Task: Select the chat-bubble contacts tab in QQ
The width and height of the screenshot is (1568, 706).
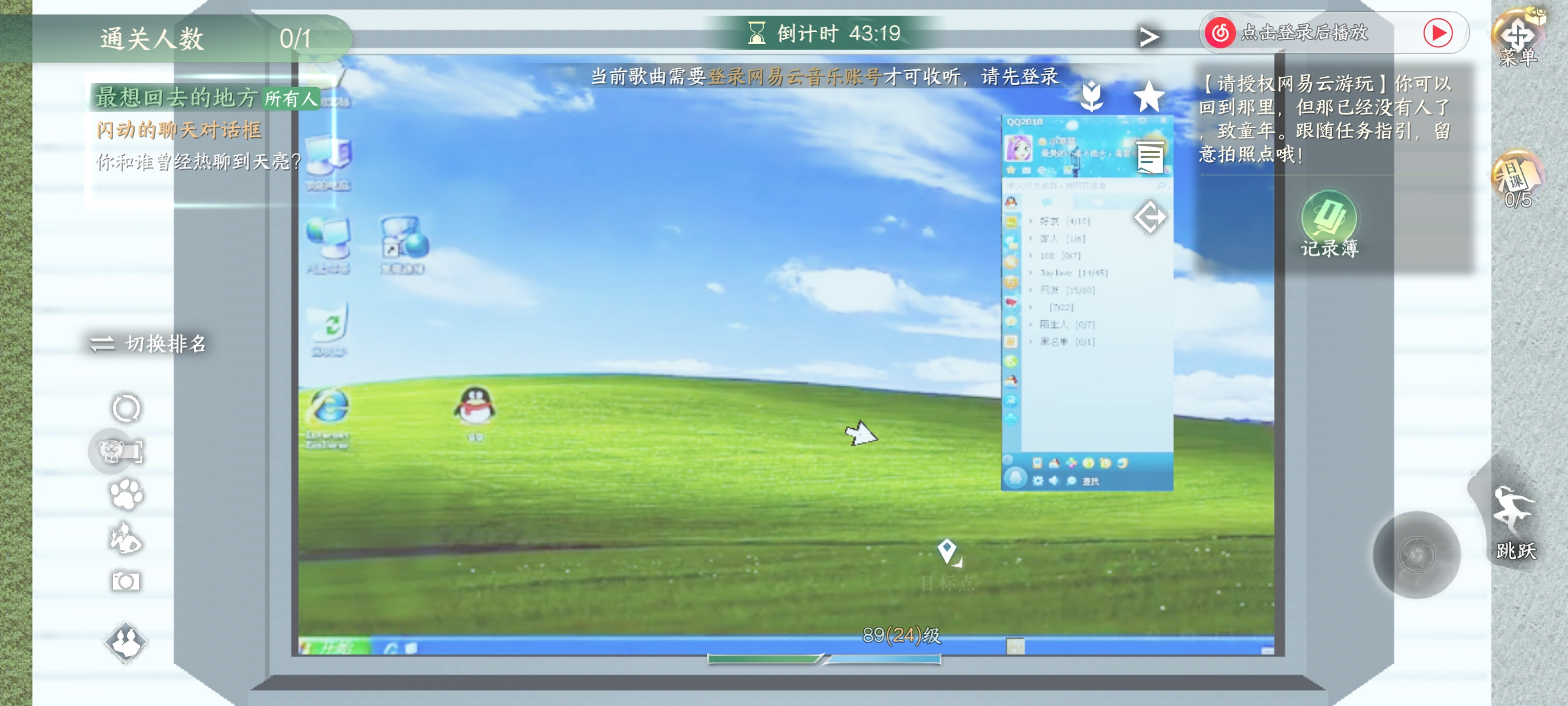Action: point(1046,203)
